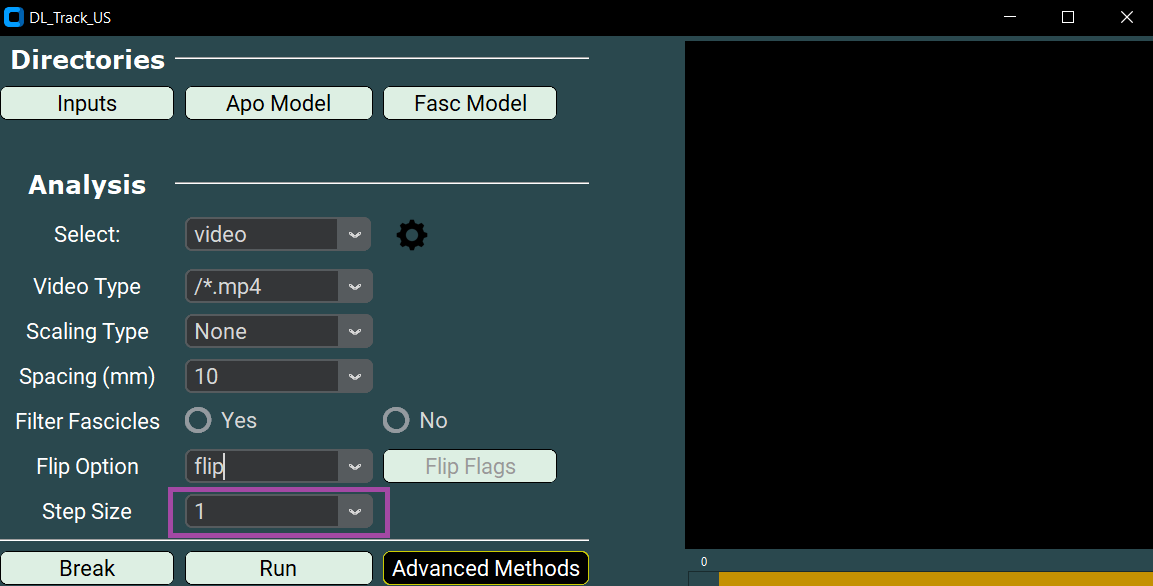Screen dimensions: 1153x586
Task: Open Advanced Methods
Action: [486, 568]
